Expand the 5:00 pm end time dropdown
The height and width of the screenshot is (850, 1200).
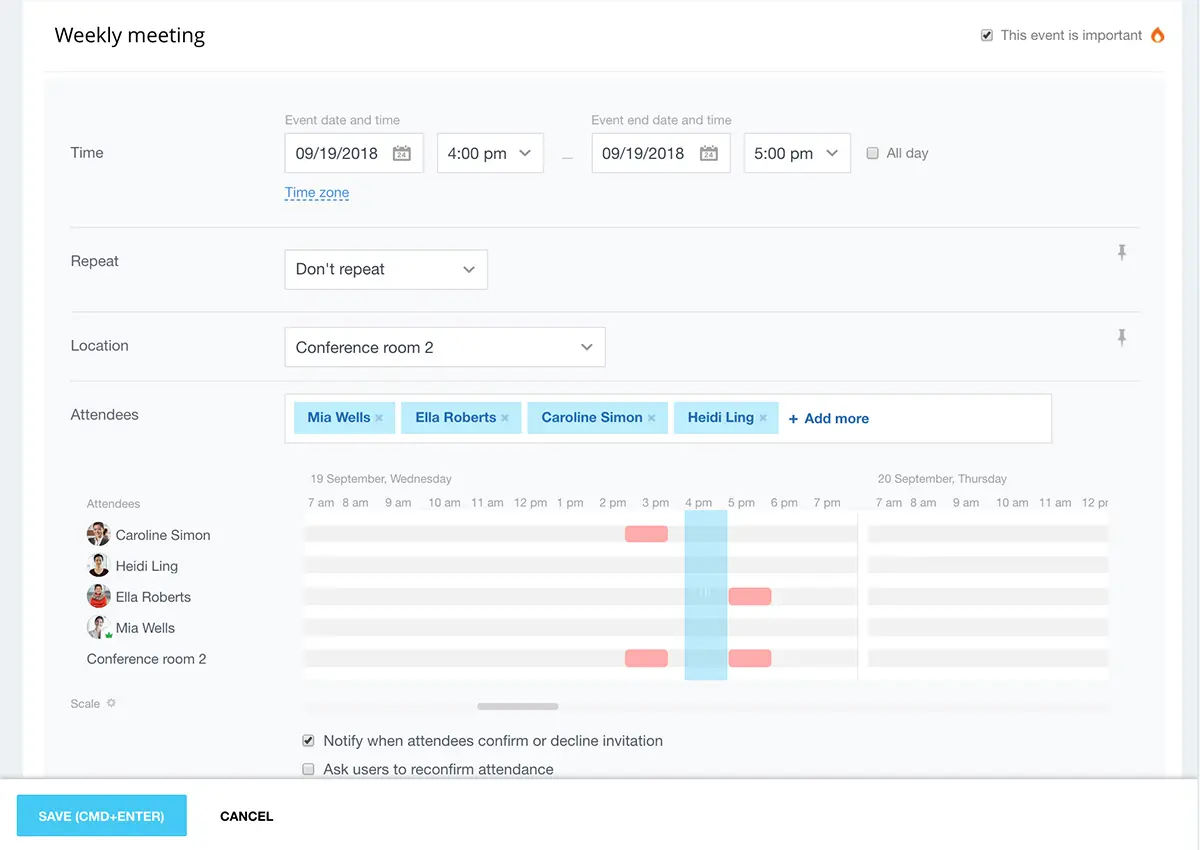point(797,154)
